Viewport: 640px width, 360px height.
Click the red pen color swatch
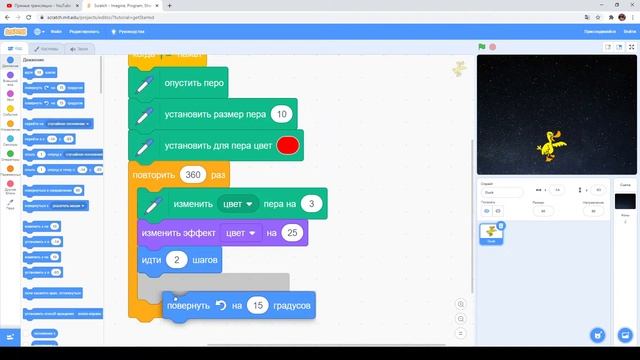click(x=288, y=145)
